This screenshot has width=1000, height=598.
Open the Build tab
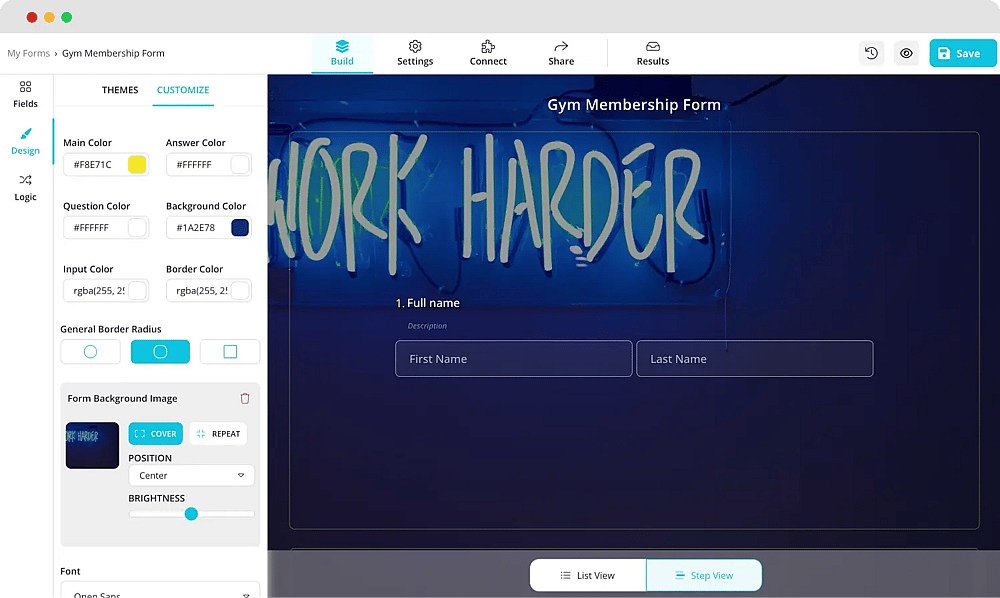tap(342, 54)
